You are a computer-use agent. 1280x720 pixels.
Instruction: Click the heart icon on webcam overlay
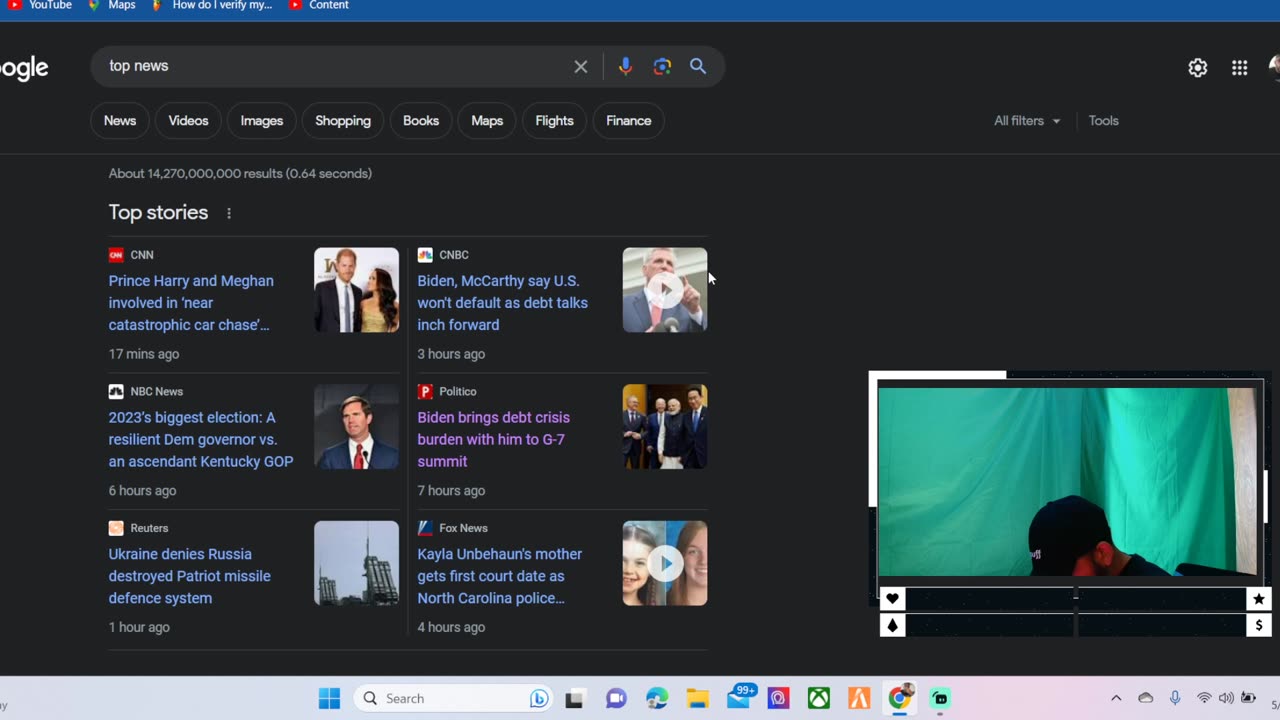click(x=892, y=599)
